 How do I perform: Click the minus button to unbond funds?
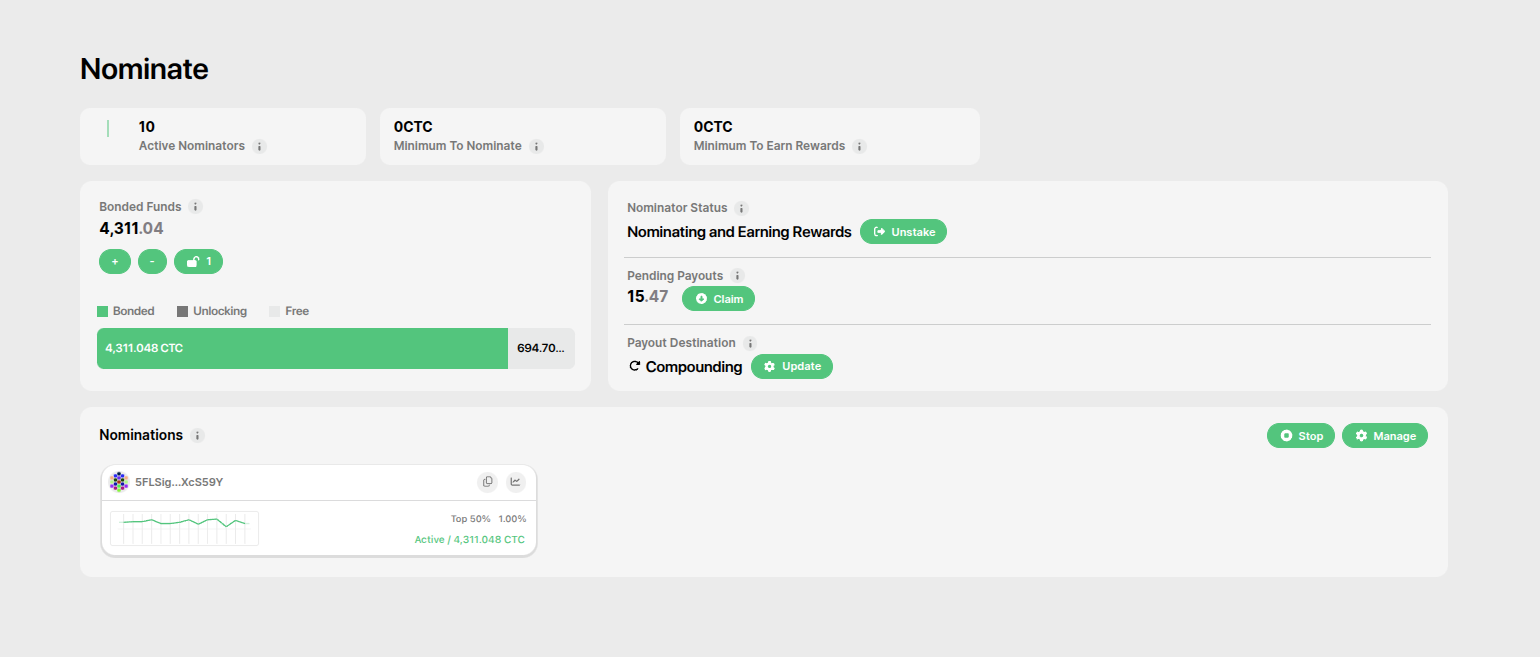pyautogui.click(x=152, y=261)
